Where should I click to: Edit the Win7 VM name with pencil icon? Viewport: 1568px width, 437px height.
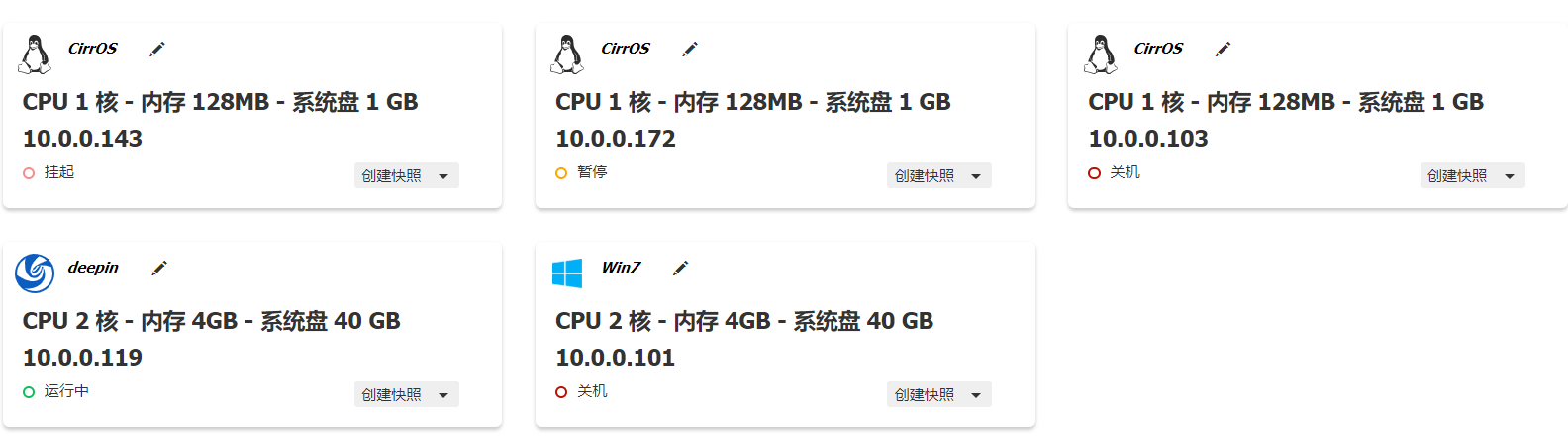pos(680,268)
